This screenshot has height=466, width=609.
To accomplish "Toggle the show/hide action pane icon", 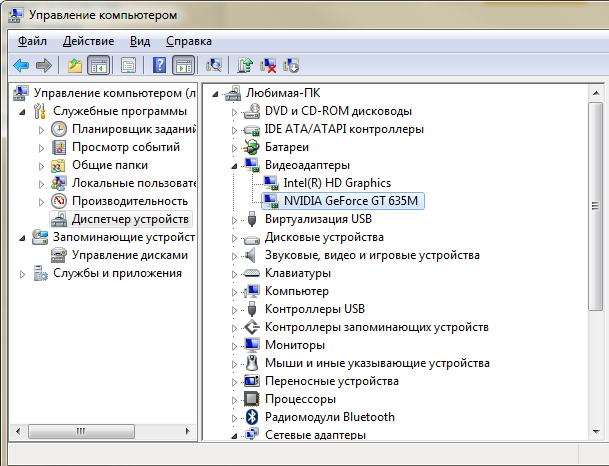I will pyautogui.click(x=184, y=65).
